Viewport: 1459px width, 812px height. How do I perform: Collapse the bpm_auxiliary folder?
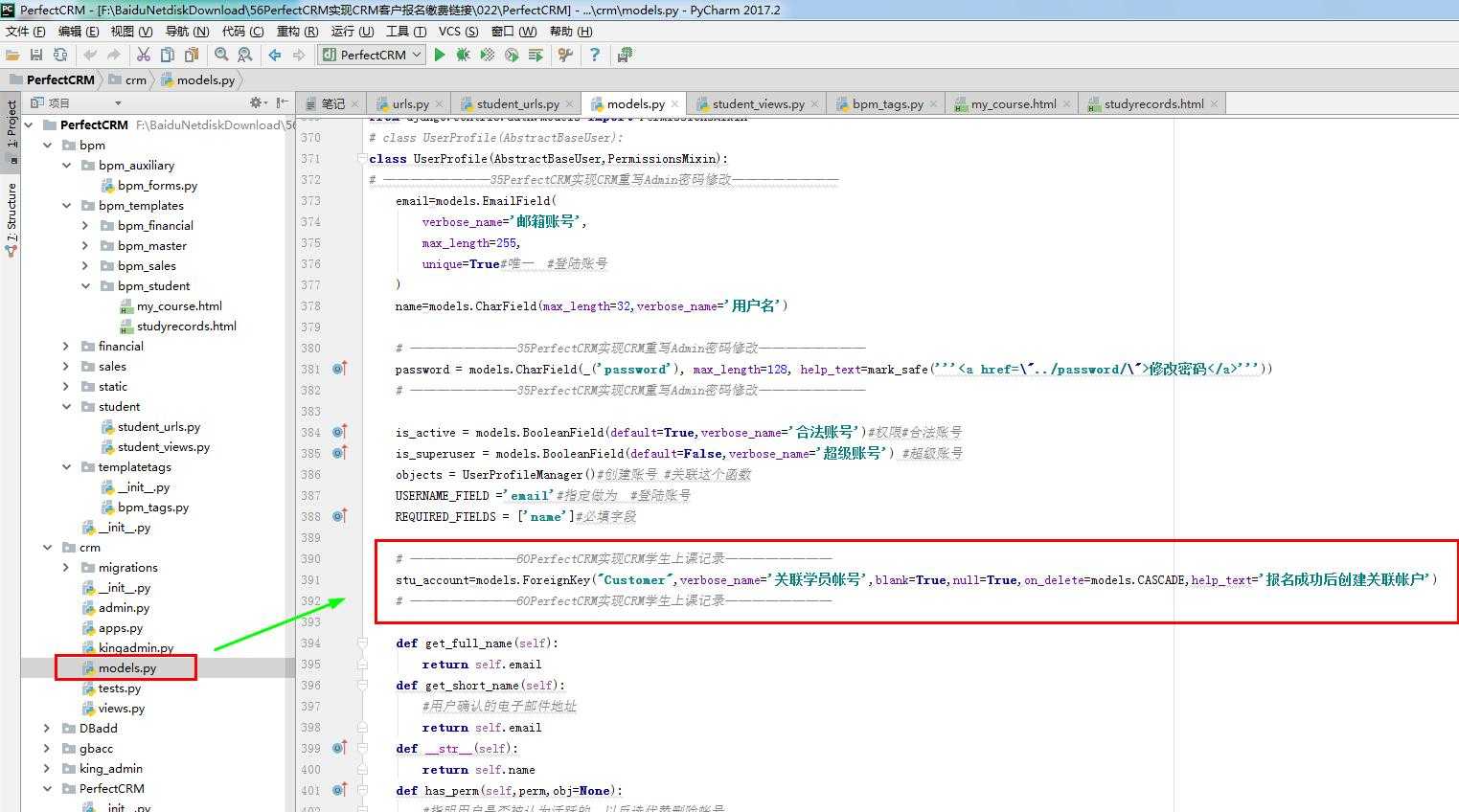point(66,165)
